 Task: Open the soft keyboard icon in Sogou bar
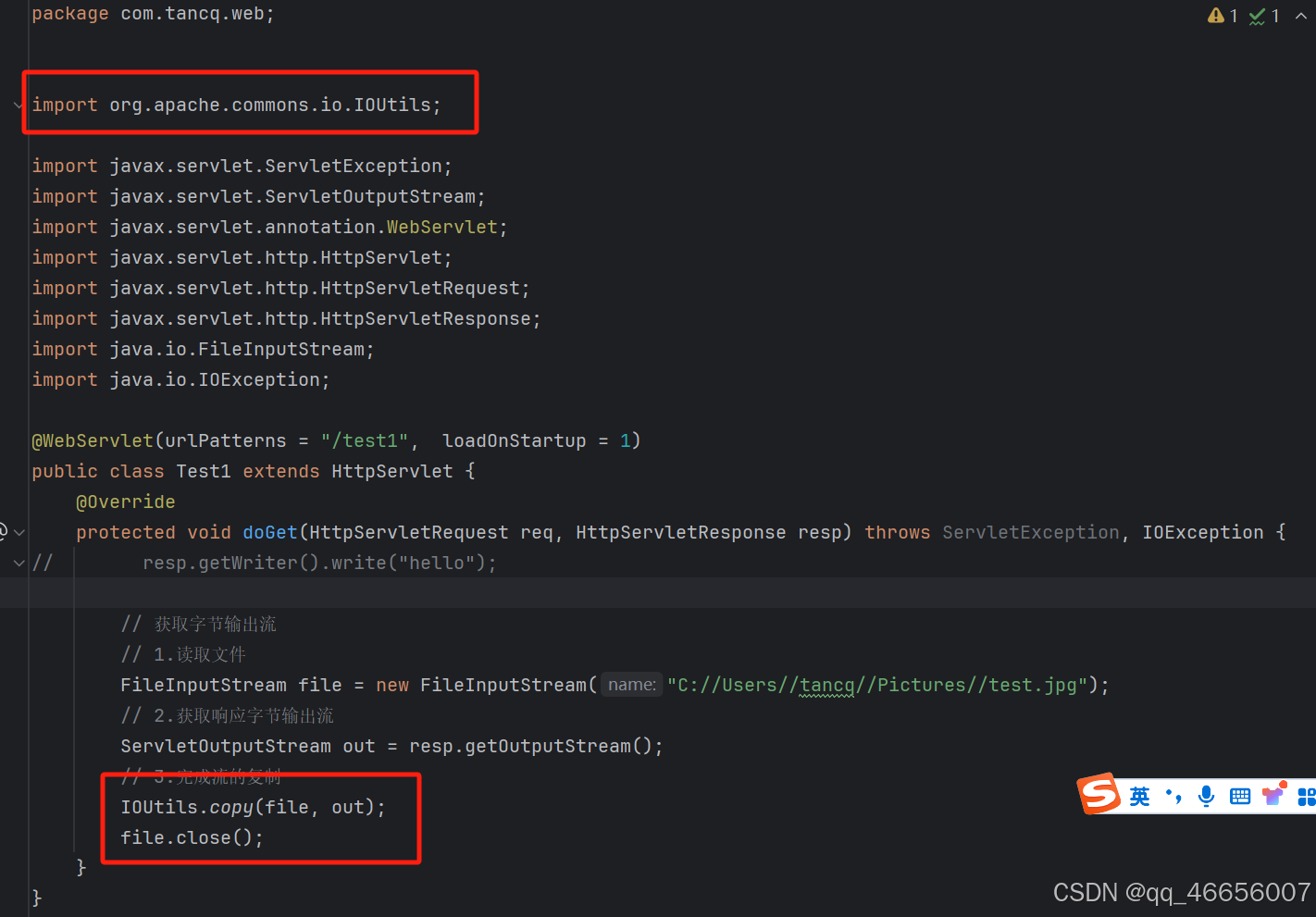tap(1240, 796)
